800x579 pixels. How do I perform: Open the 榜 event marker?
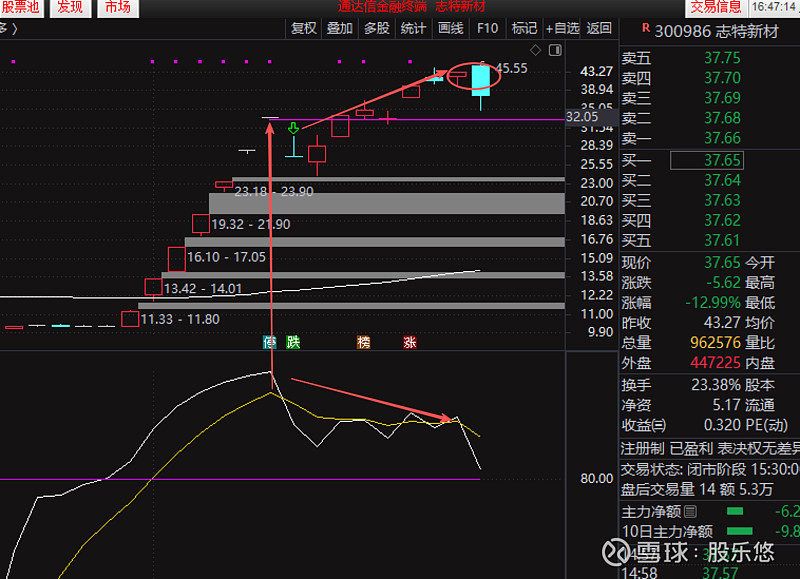[x=363, y=342]
